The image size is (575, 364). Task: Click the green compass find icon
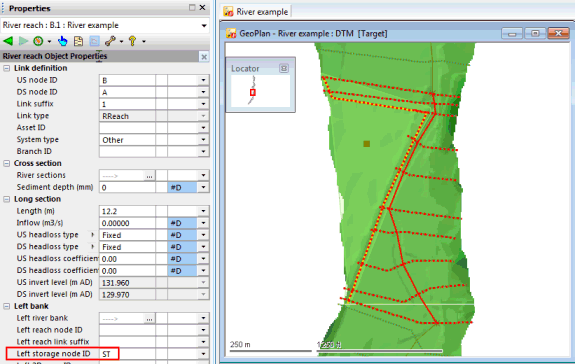38,41
